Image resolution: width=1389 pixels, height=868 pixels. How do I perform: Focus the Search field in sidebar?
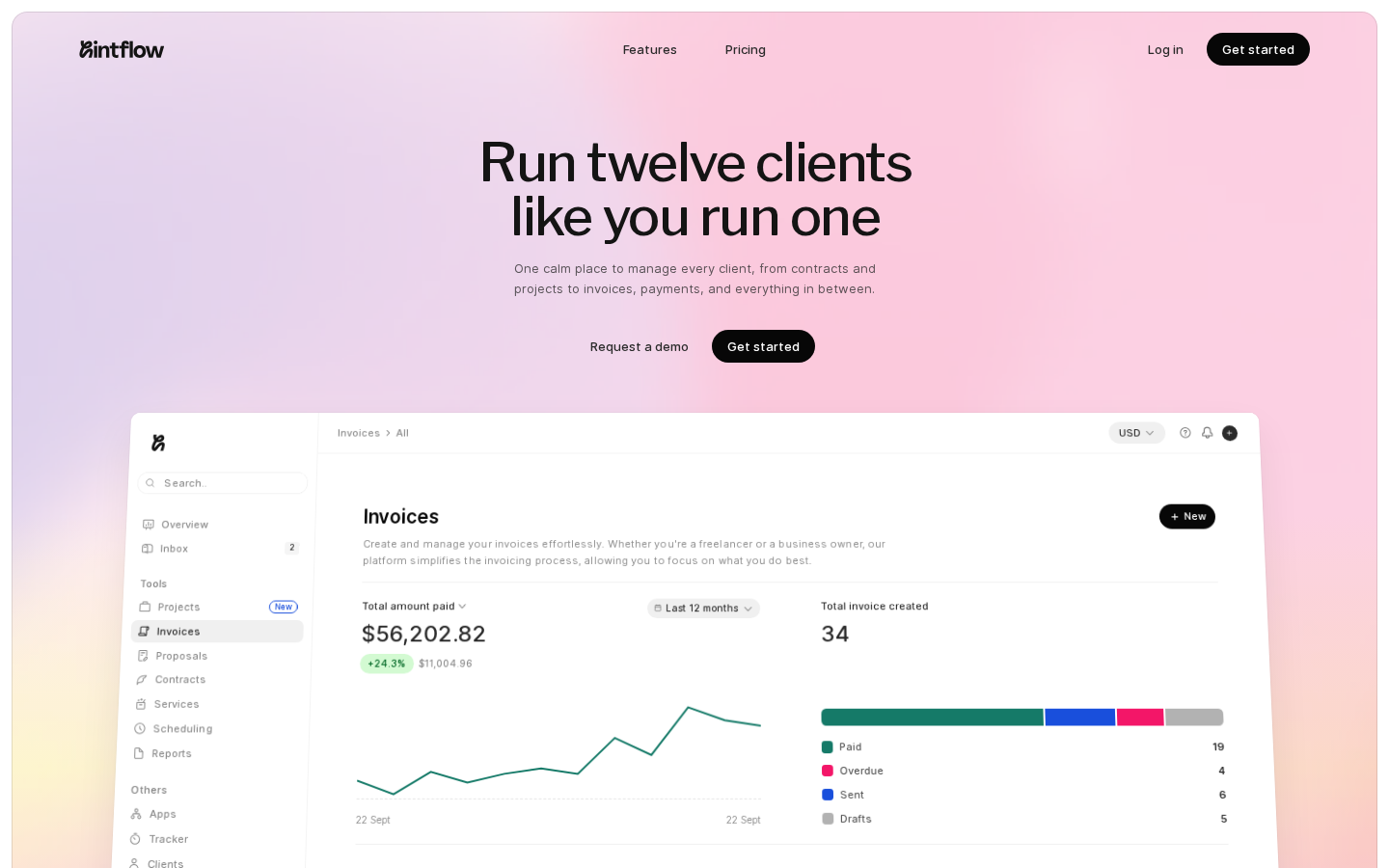click(223, 483)
